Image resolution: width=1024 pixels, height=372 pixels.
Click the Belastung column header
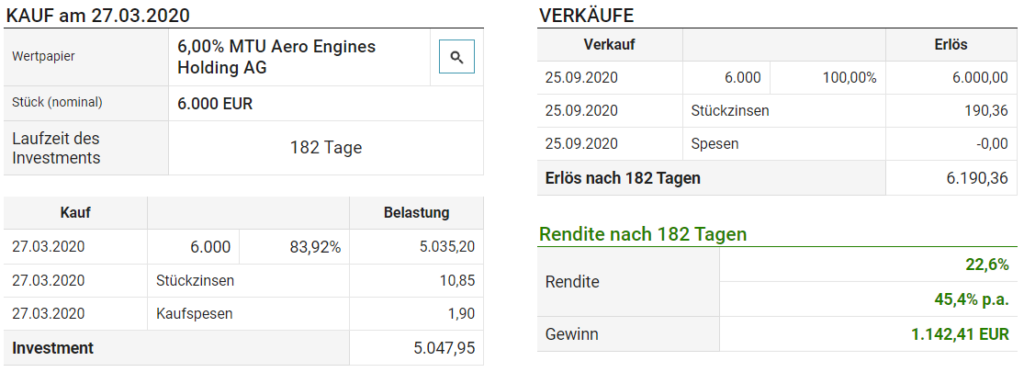(417, 213)
